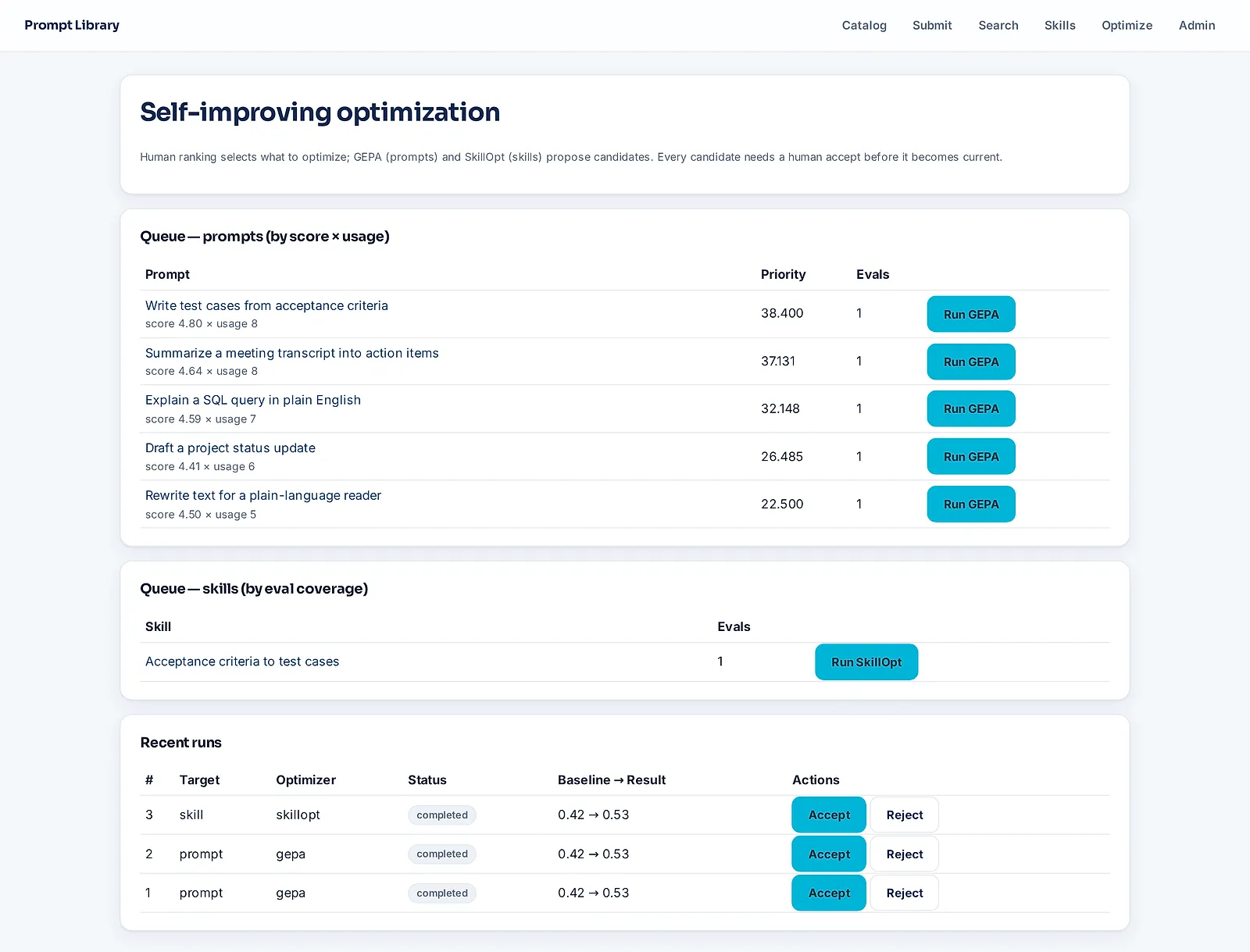Click the completed status badge for run 1

[x=442, y=893]
